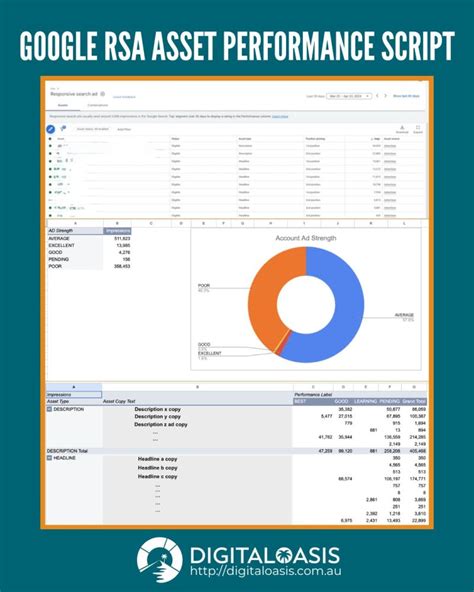Select the Assets tab
Image resolution: width=474 pixels, height=592 pixels.
pos(63,105)
